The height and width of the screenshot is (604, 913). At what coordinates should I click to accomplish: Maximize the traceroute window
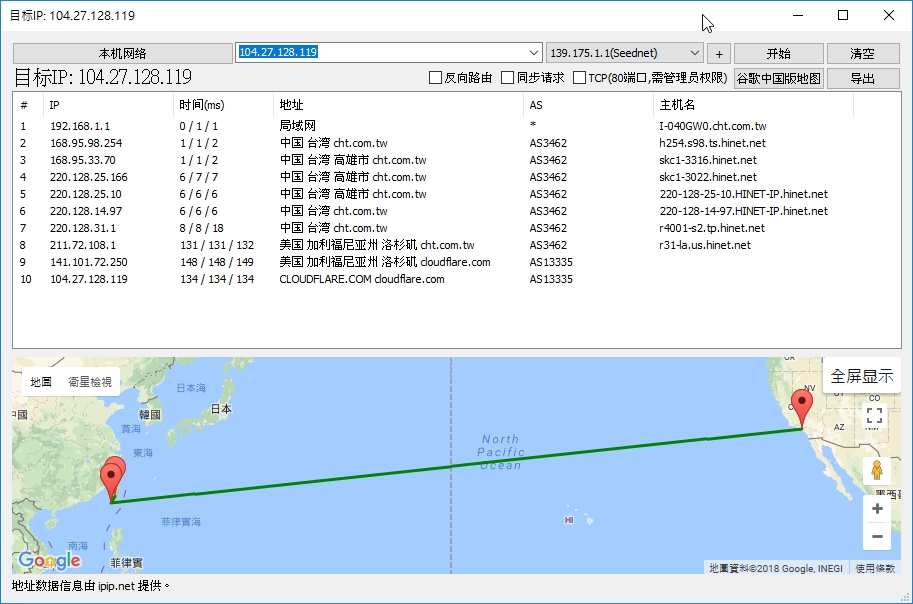point(843,15)
